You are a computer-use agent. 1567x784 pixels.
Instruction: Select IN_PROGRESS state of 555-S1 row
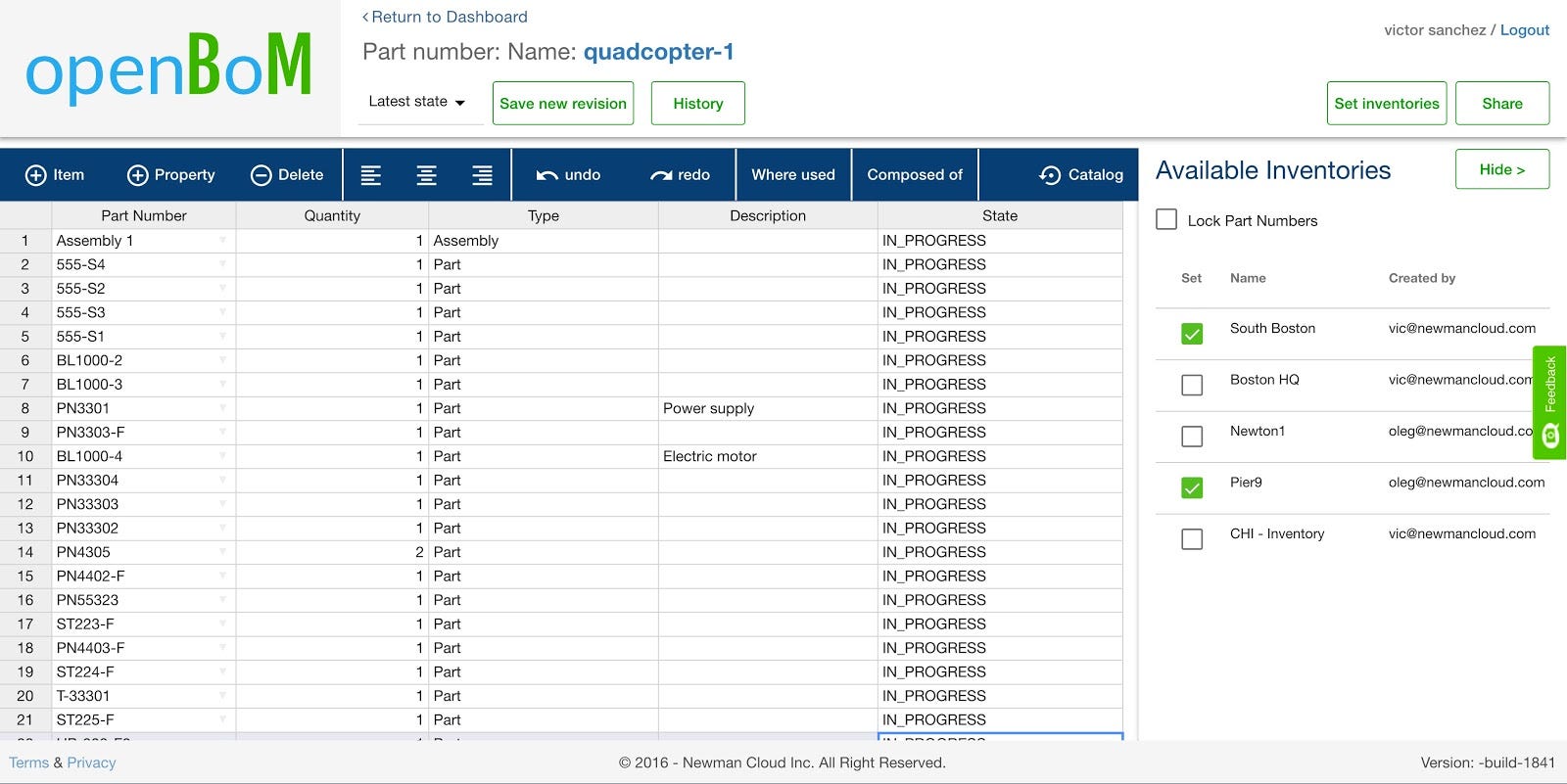coord(1000,336)
